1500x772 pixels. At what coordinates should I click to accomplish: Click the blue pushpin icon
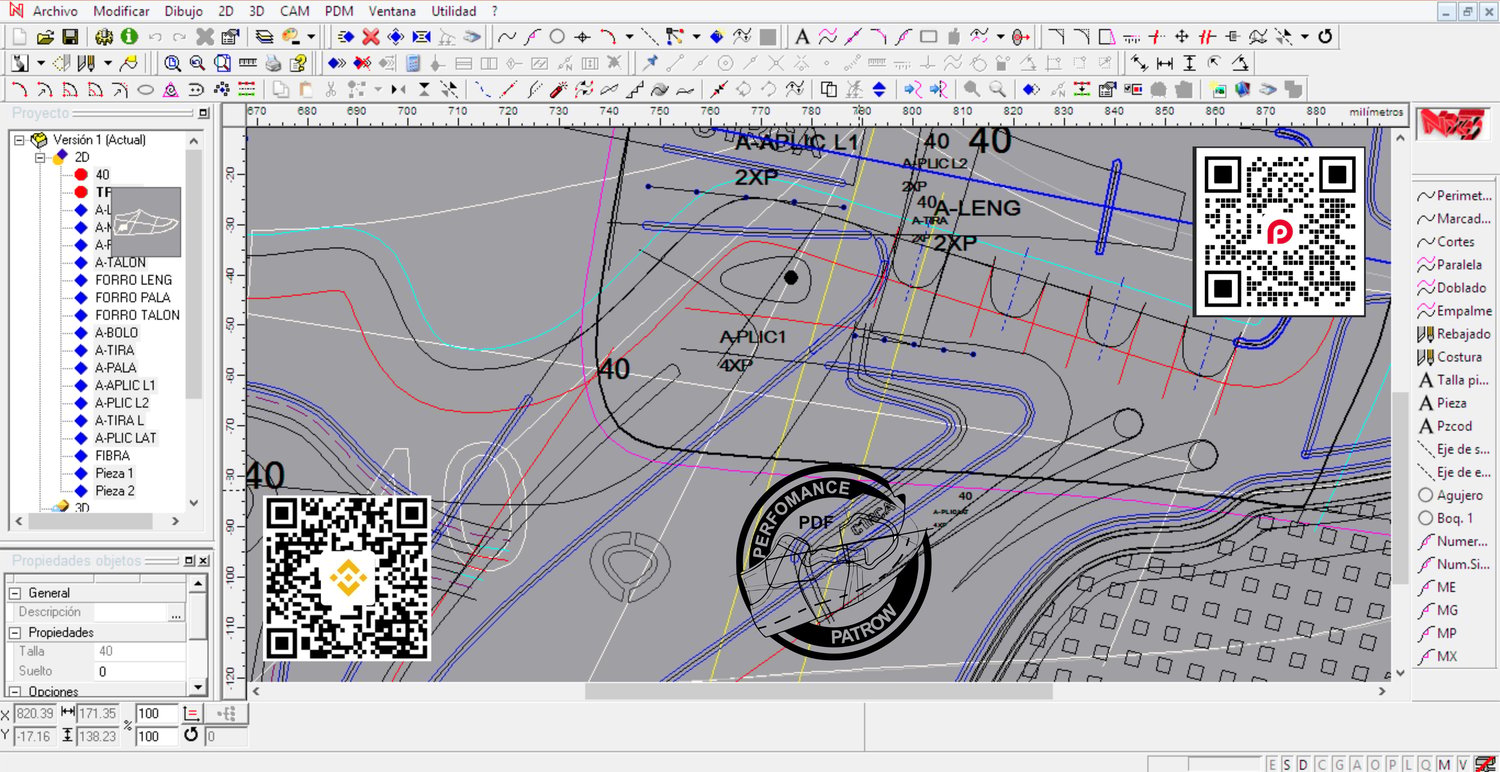click(651, 63)
